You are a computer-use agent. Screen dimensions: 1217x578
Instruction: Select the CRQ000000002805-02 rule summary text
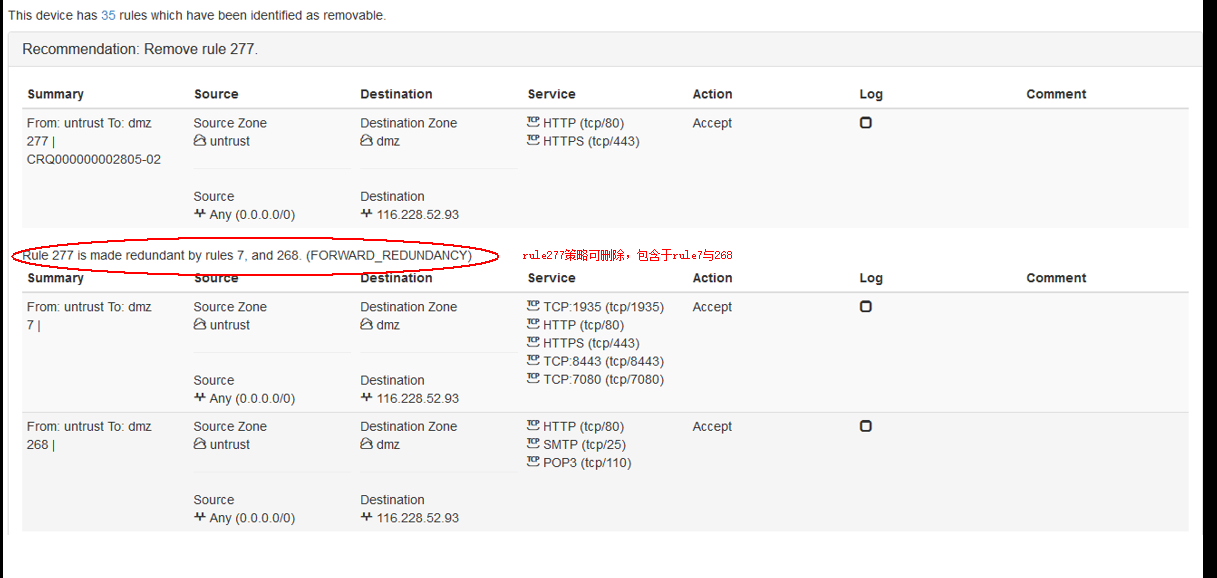coord(94,159)
